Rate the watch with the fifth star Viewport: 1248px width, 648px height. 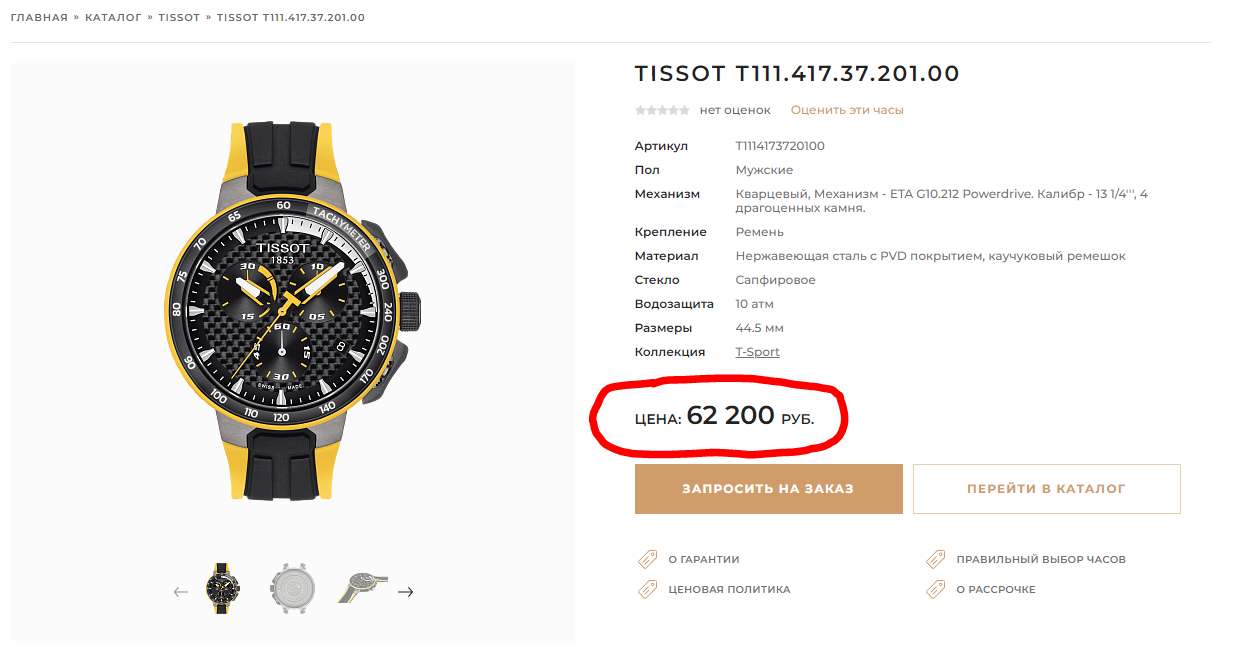(685, 110)
